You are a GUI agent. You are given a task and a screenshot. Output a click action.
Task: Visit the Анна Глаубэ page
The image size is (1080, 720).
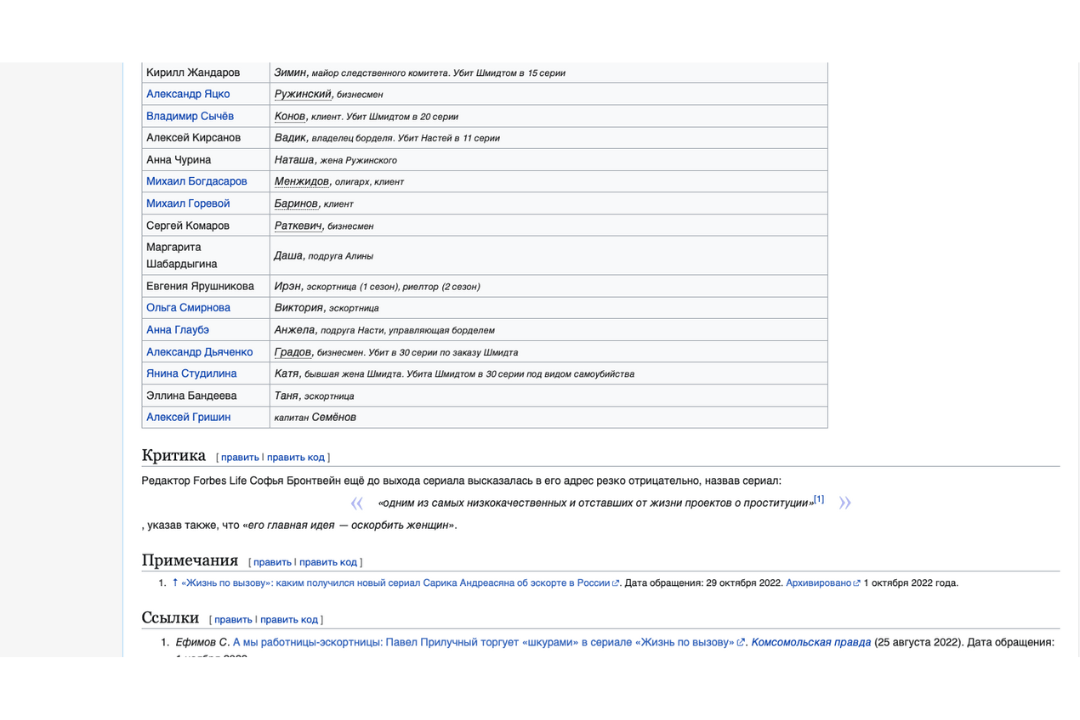pos(177,329)
